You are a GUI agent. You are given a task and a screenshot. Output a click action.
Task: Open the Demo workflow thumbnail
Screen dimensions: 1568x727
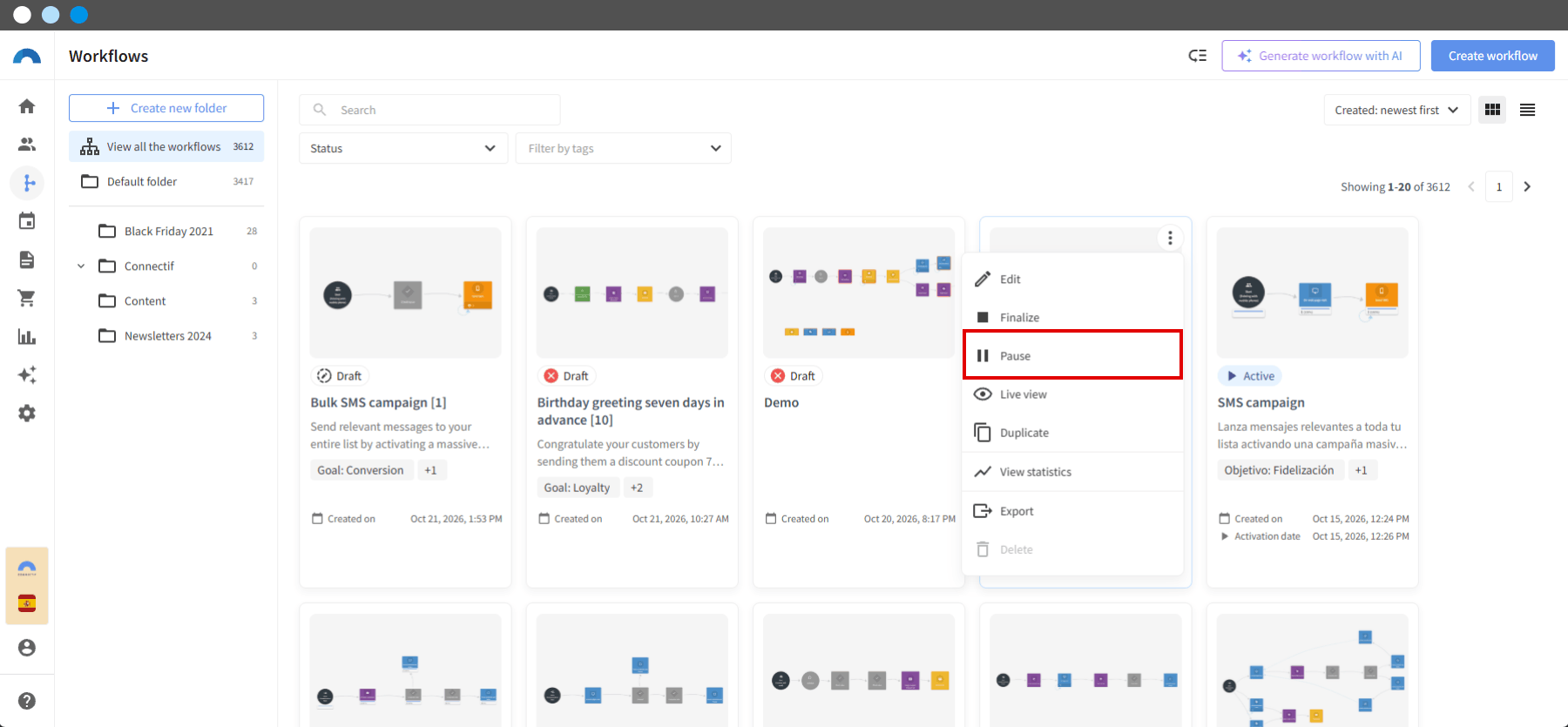[859, 293]
